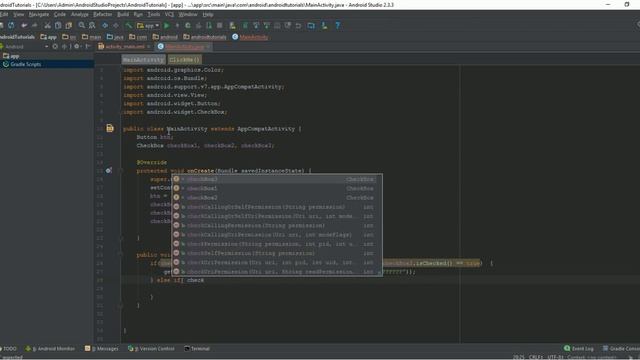This screenshot has height=360, width=640.
Task: Click the green Run app button
Action: click(x=167, y=25)
